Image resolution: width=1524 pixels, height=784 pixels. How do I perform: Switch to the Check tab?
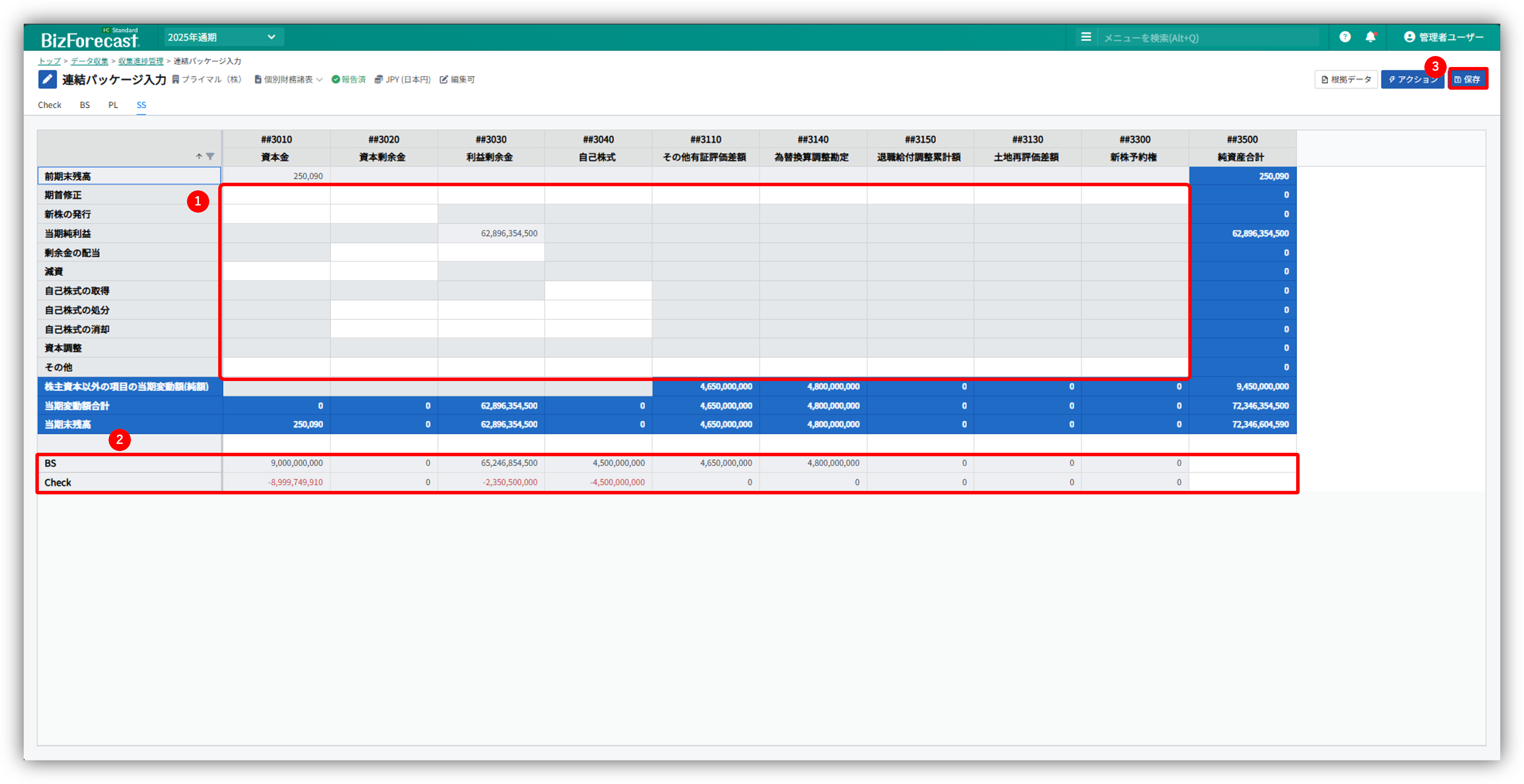50,105
